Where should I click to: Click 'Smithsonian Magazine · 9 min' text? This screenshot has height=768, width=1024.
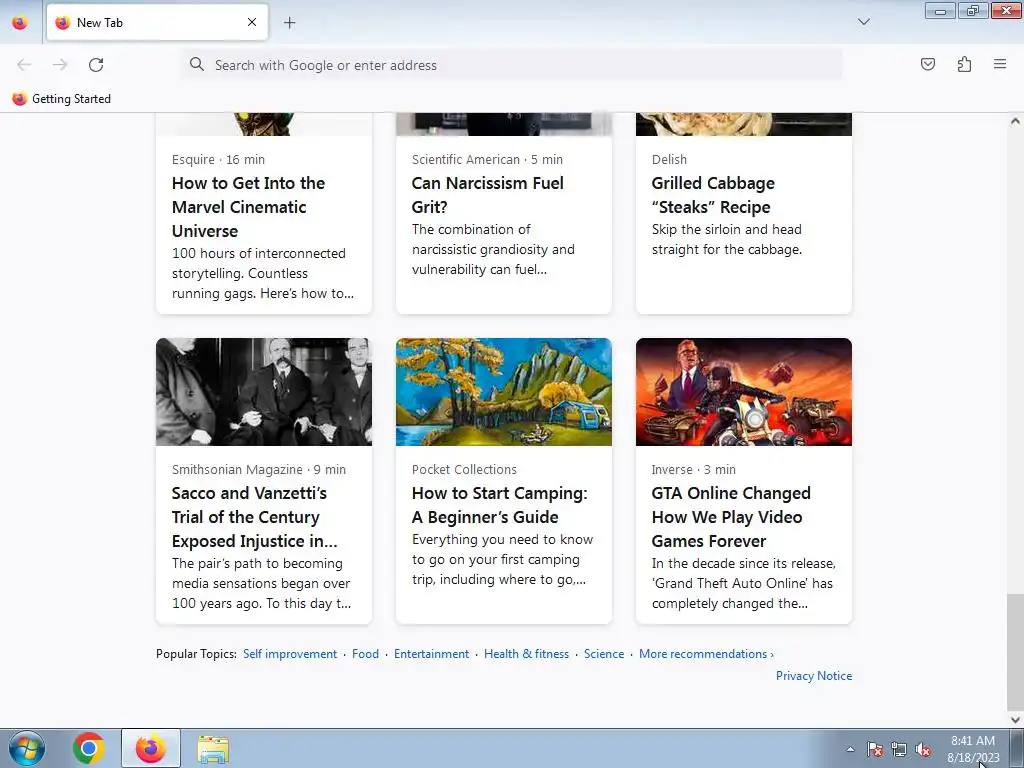point(259,470)
